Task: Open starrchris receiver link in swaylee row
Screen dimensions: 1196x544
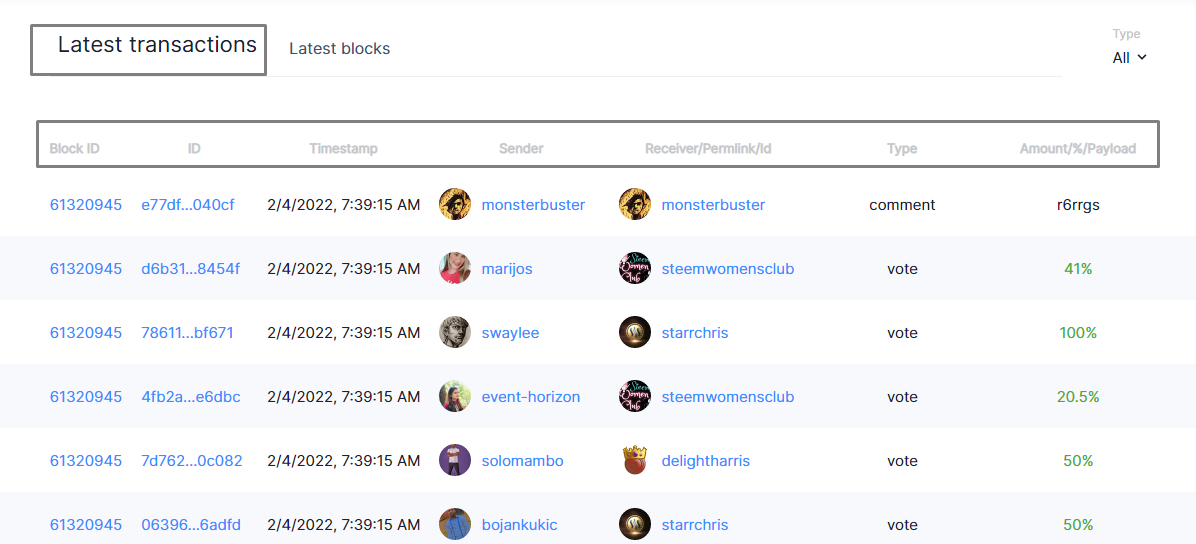Action: 695,333
